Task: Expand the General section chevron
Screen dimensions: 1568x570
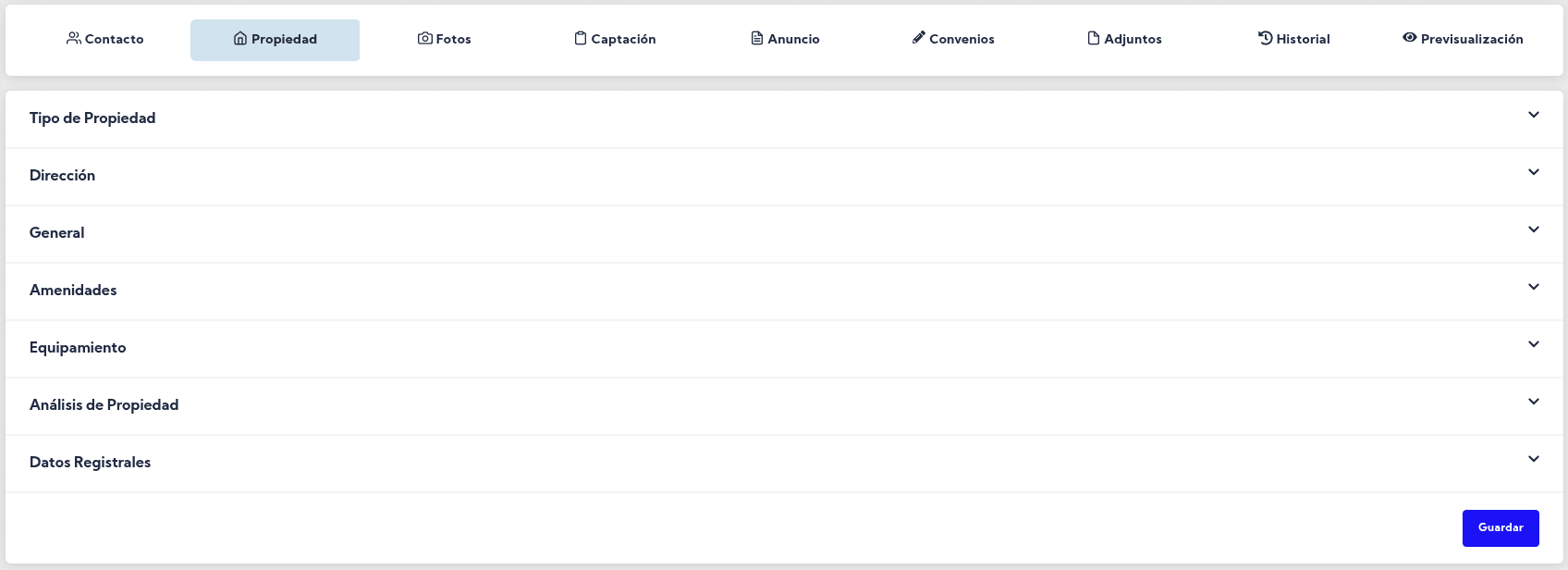Action: point(1534,230)
